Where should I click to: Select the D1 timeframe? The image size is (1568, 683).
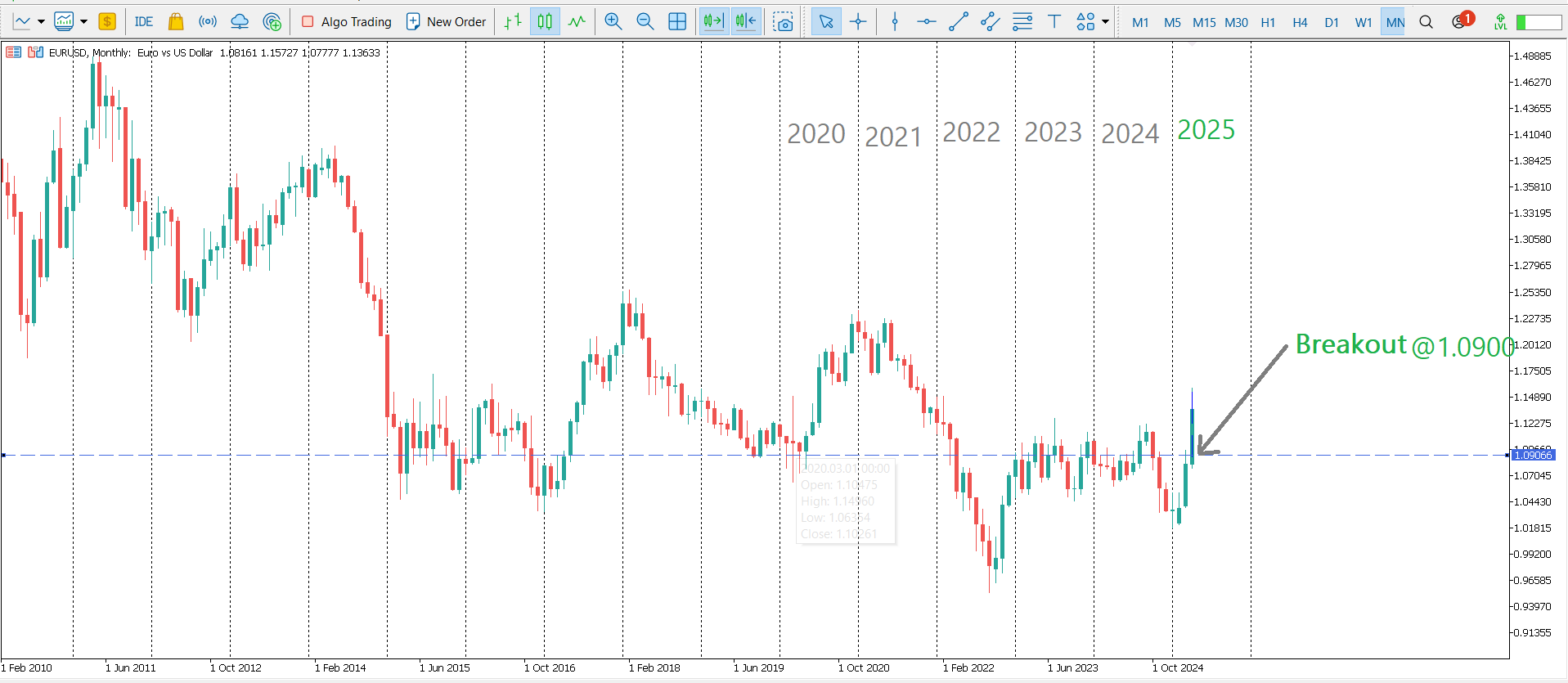coord(1332,22)
